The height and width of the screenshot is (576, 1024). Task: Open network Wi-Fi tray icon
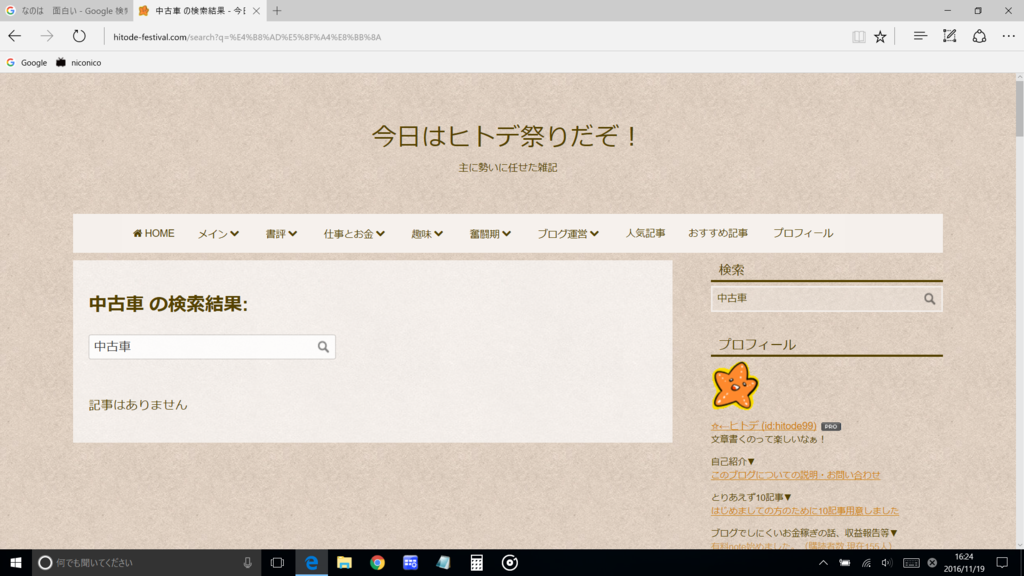click(x=866, y=562)
